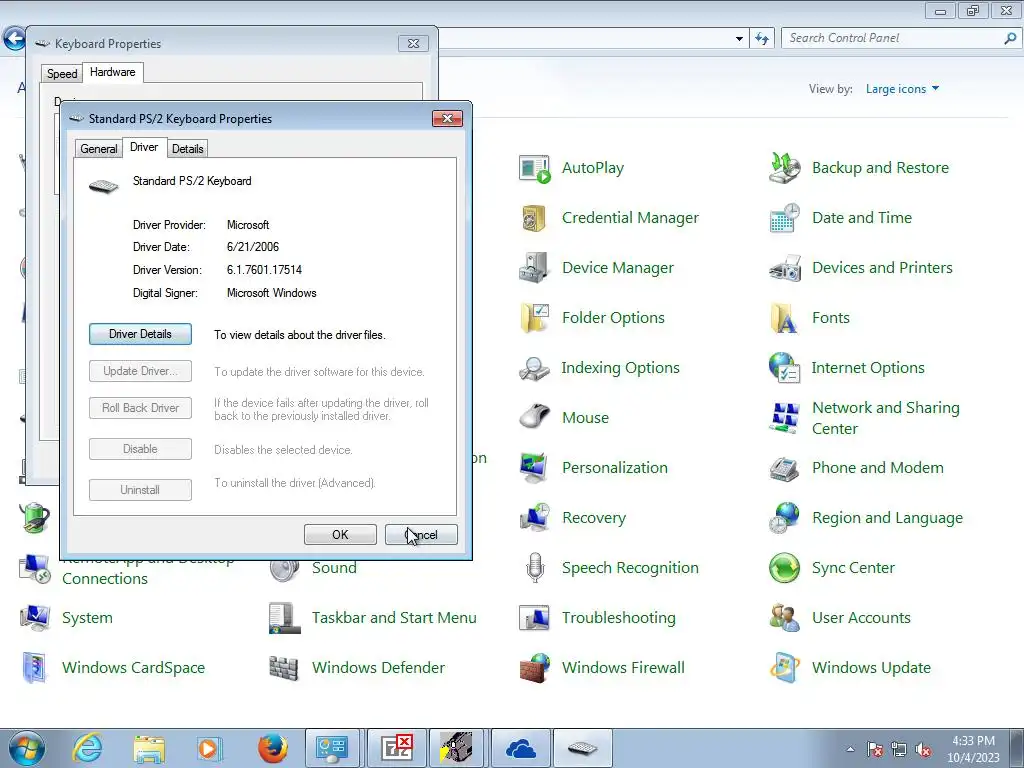Screen dimensions: 1024x768
Task: Open Date and Time calendar icon
Action: (x=784, y=218)
